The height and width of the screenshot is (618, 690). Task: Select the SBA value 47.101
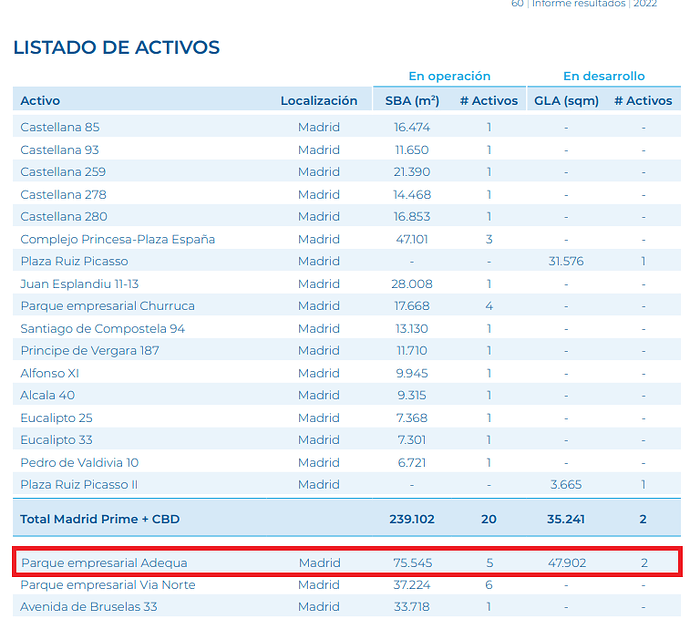pos(412,239)
